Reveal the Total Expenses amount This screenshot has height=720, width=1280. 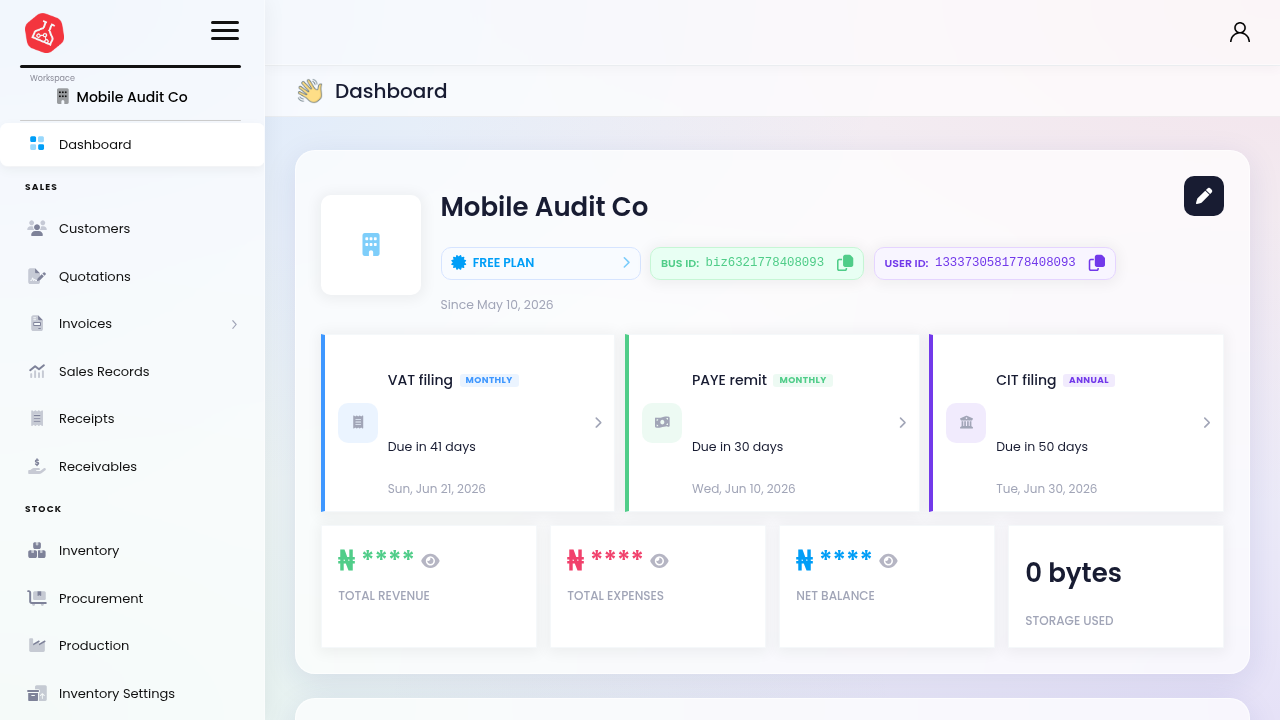[659, 561]
